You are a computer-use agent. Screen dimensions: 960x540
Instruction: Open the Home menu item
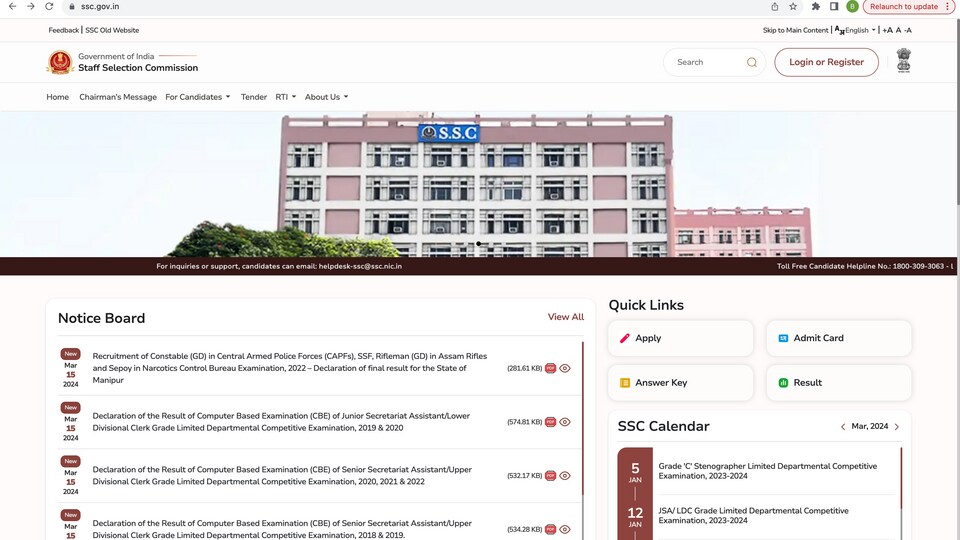pyautogui.click(x=58, y=97)
